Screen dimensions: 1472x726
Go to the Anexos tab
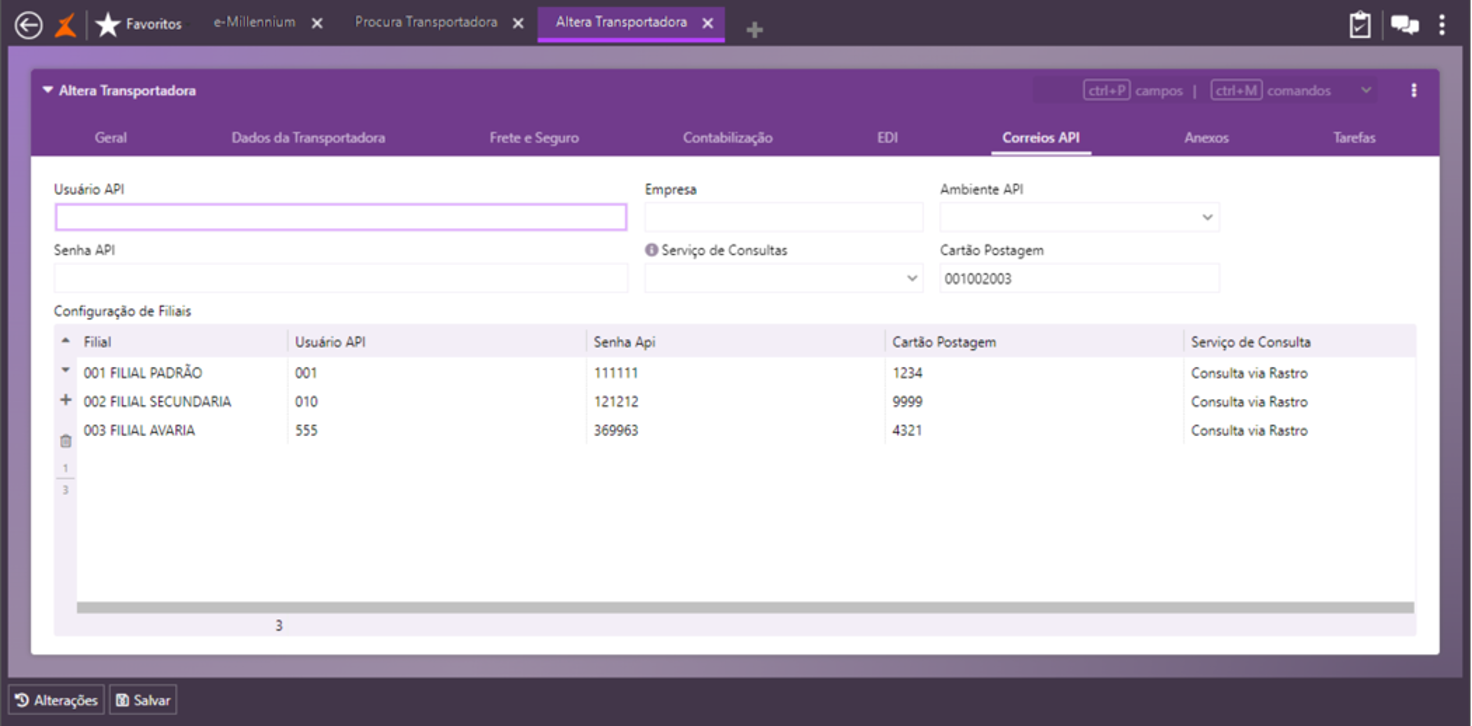pyautogui.click(x=1206, y=138)
